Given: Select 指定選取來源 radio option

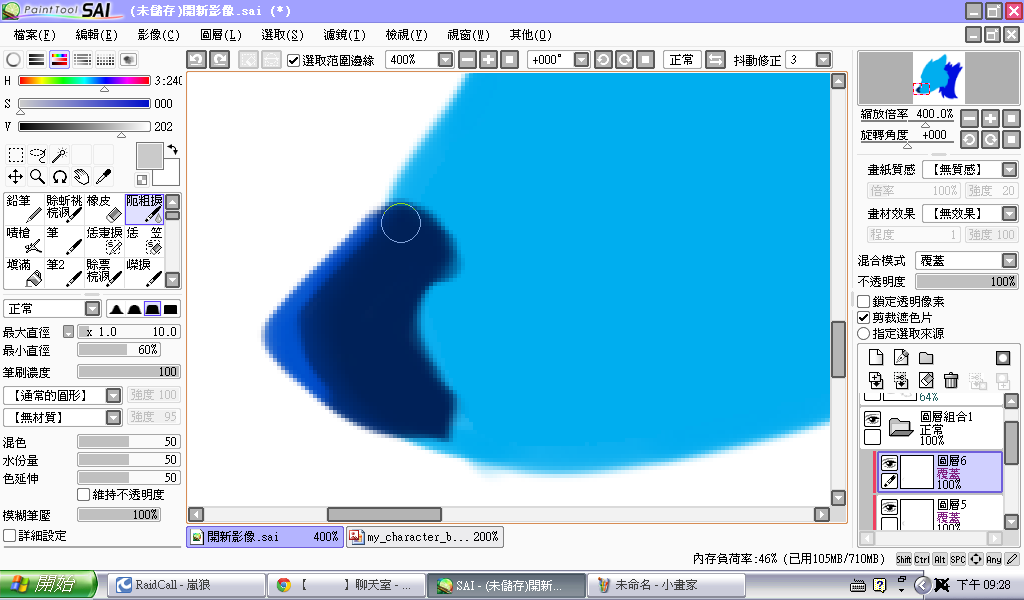Looking at the screenshot, I should 863,334.
